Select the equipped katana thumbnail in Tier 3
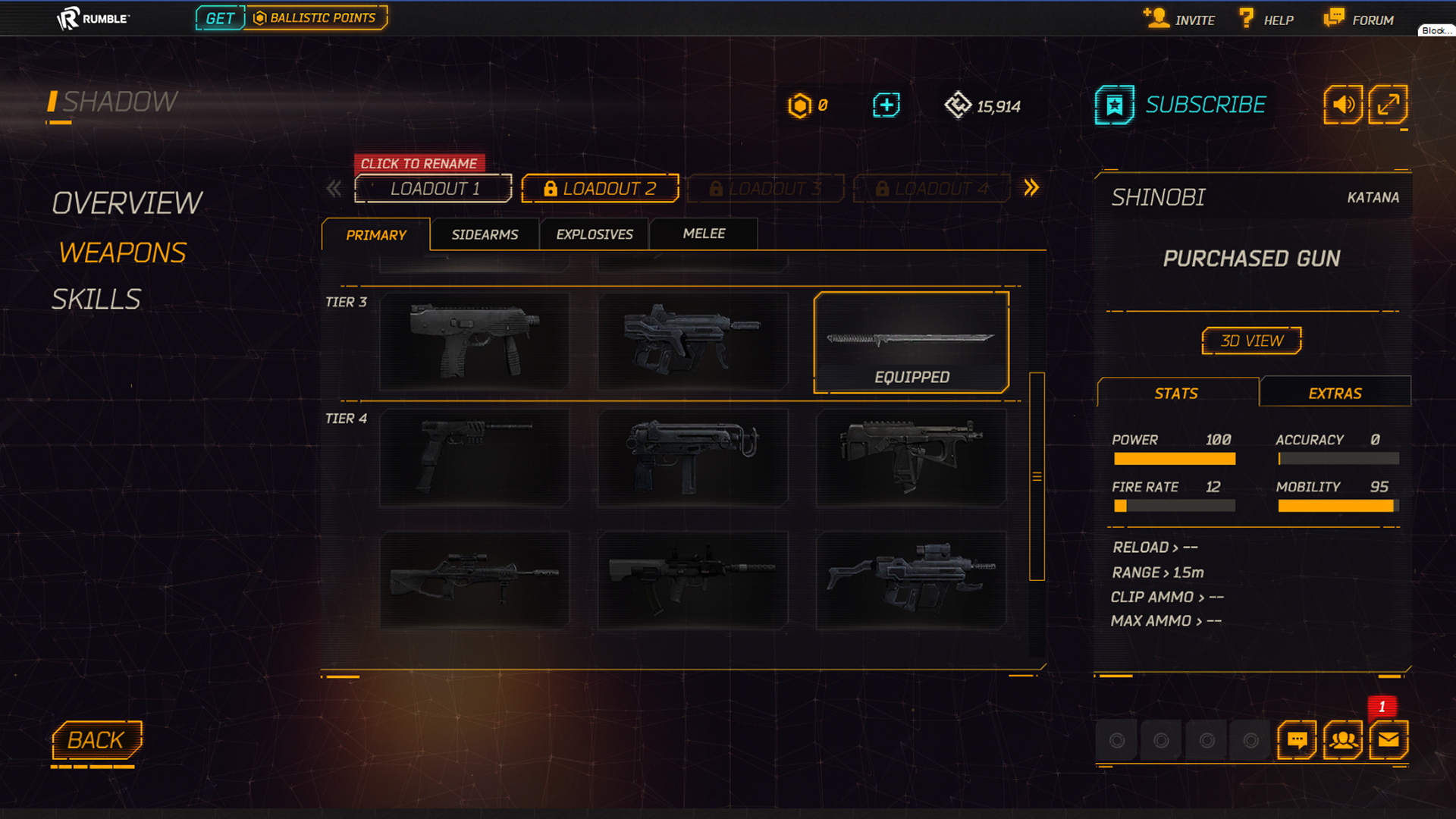1456x819 pixels. click(x=911, y=342)
